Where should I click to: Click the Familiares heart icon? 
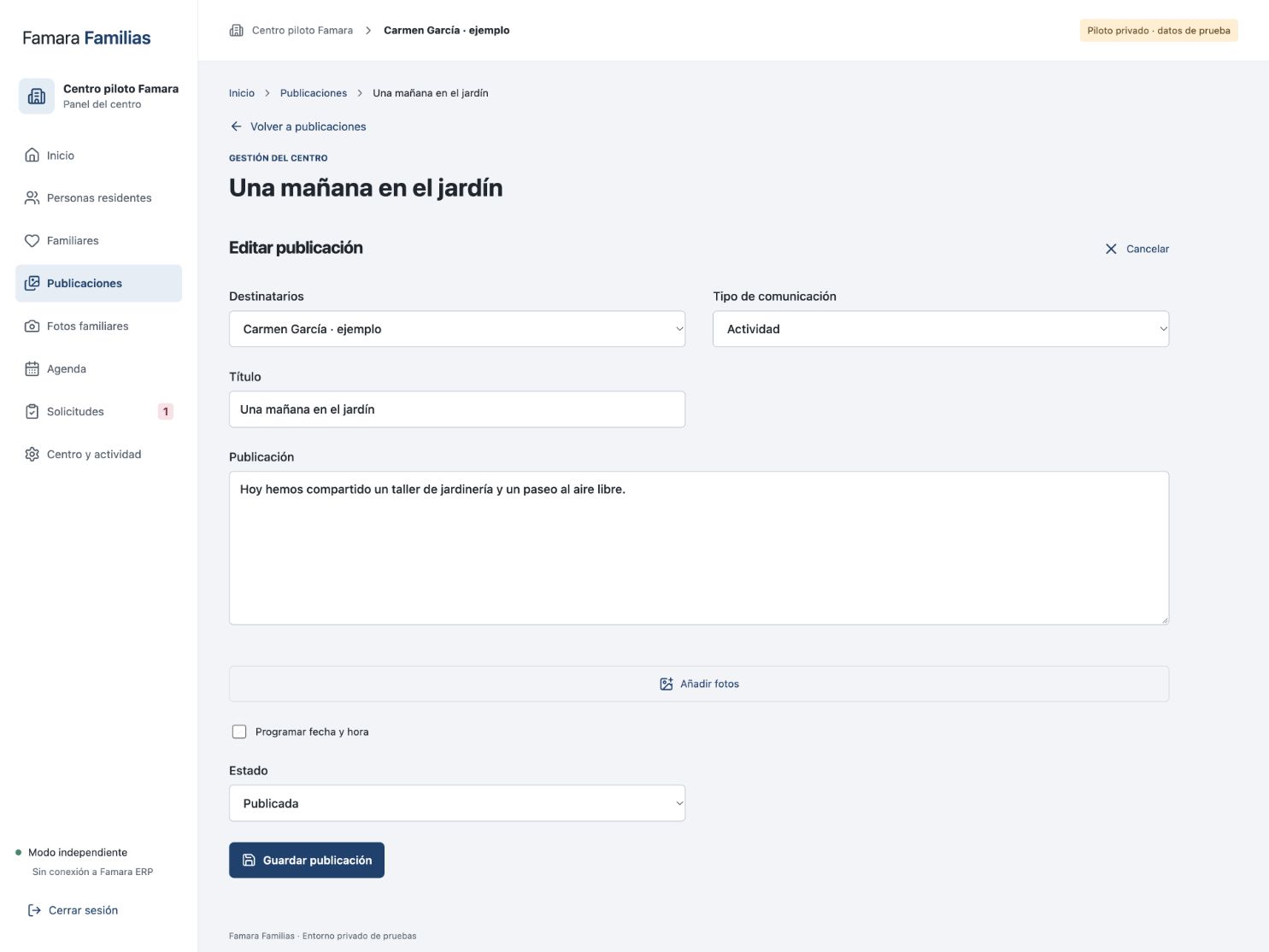(32, 240)
